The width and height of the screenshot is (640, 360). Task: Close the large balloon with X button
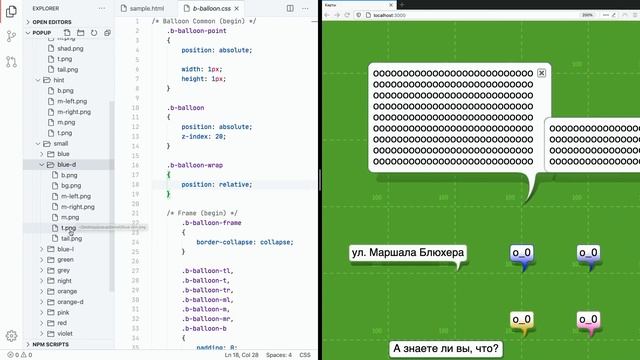tap(542, 73)
